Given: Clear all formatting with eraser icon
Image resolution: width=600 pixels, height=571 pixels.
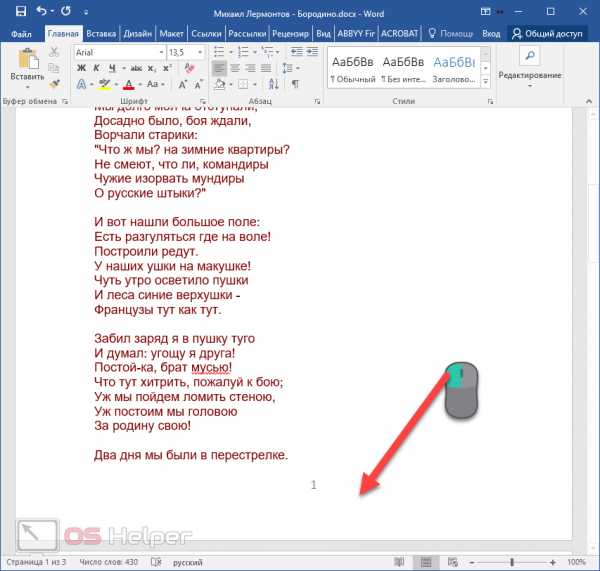Looking at the screenshot, I should point(189,68).
